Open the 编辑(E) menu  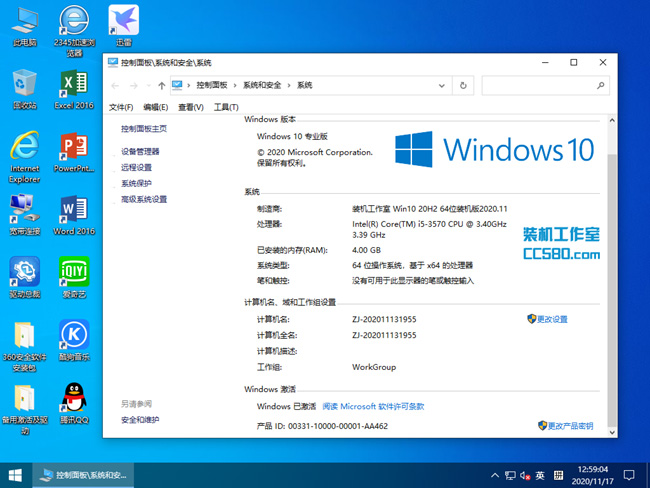[155, 107]
